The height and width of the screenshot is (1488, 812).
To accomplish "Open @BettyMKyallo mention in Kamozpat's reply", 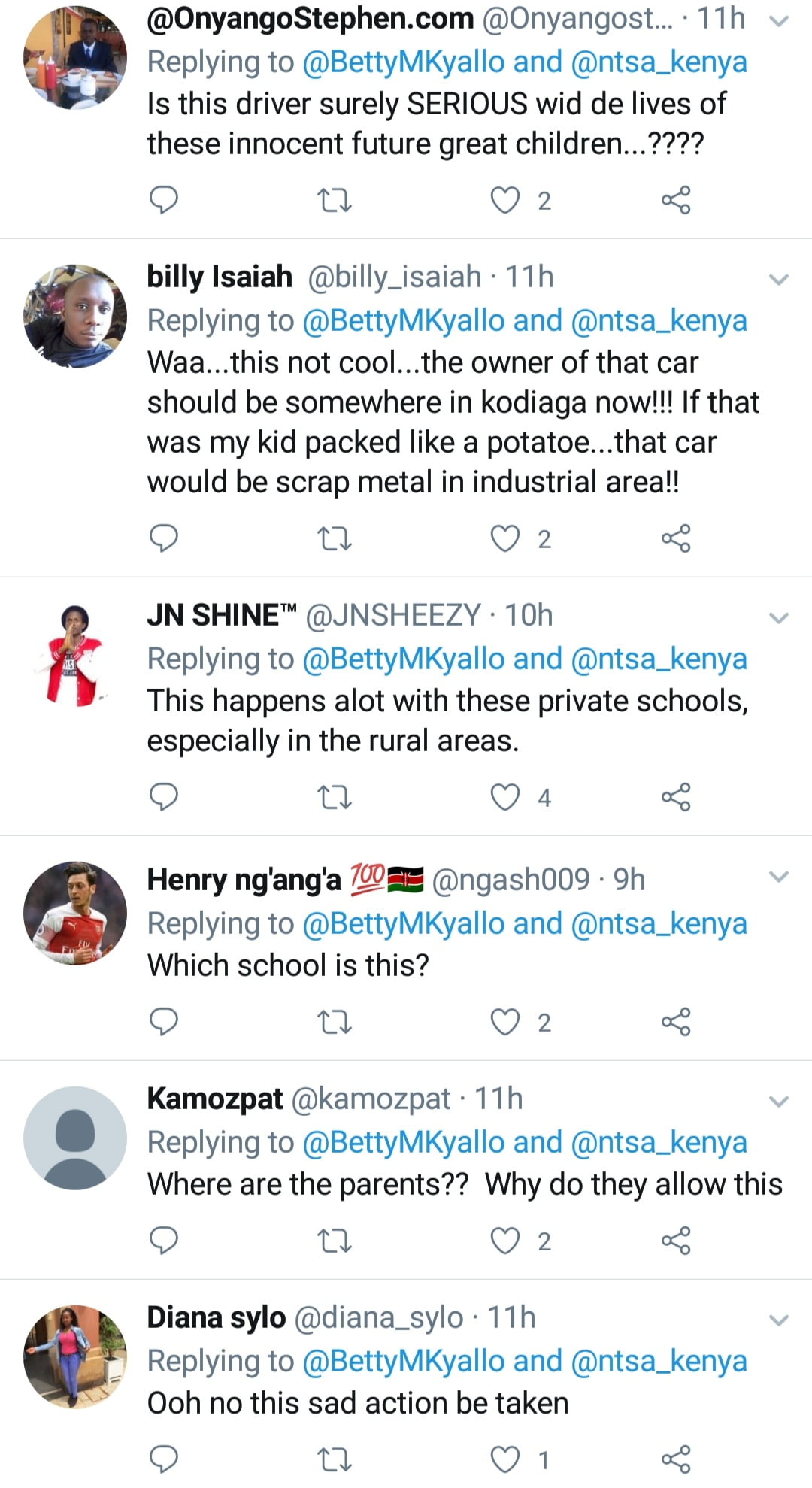I will click(404, 1142).
